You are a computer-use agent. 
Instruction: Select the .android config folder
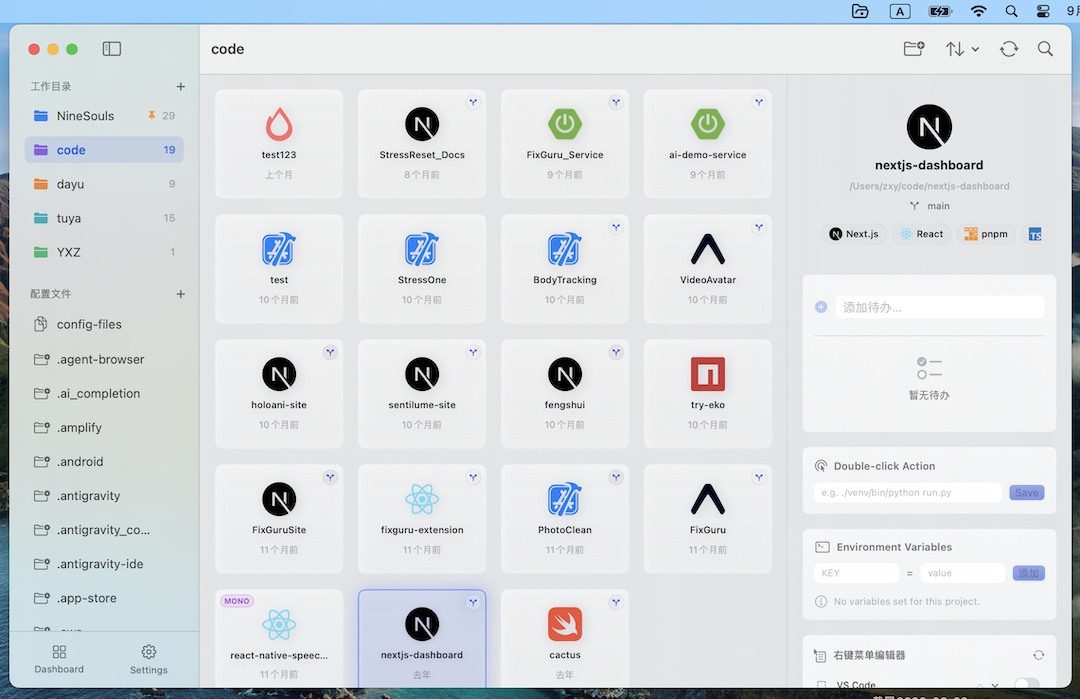click(x=104, y=461)
